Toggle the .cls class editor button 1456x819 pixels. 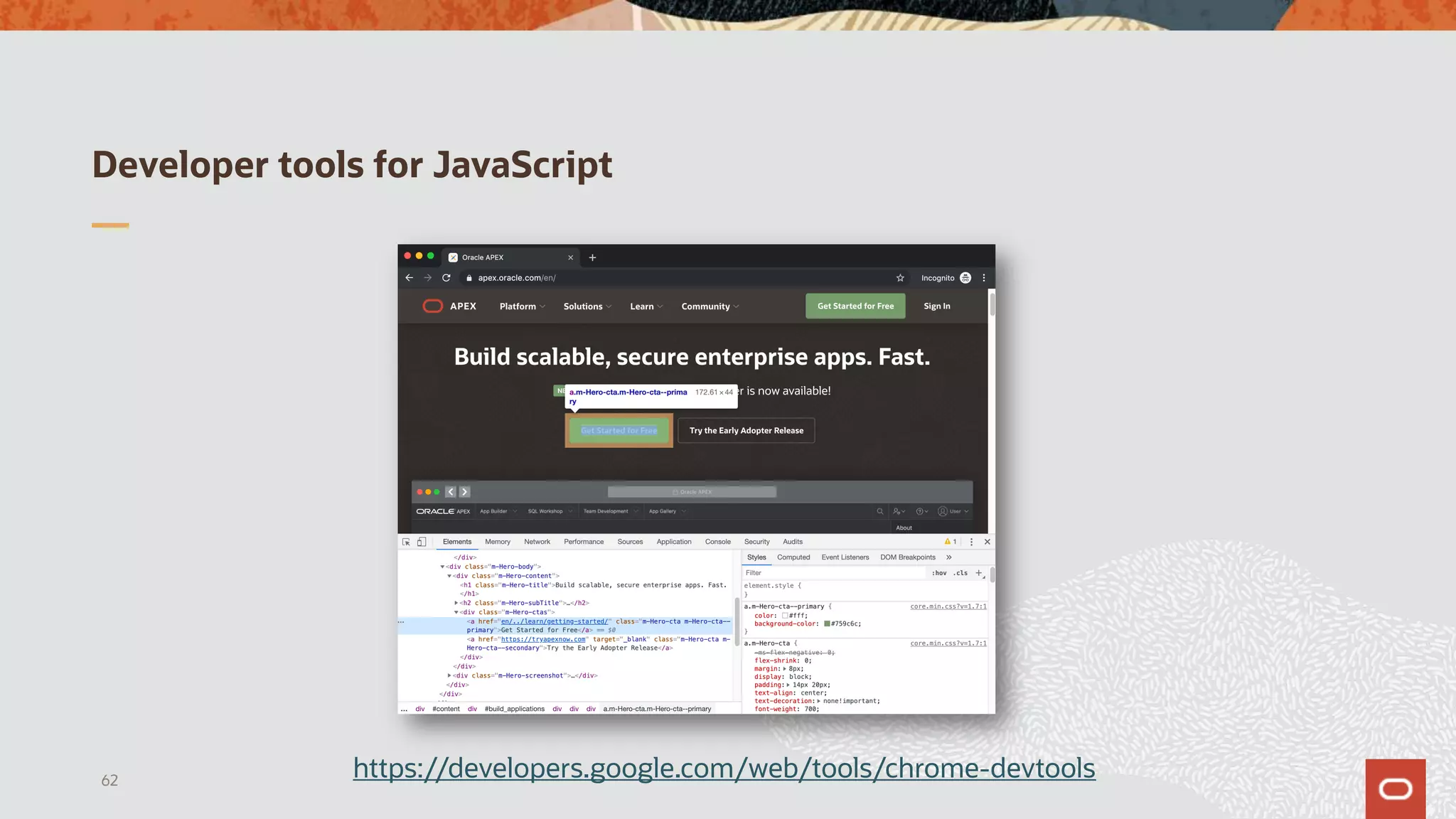click(x=960, y=573)
